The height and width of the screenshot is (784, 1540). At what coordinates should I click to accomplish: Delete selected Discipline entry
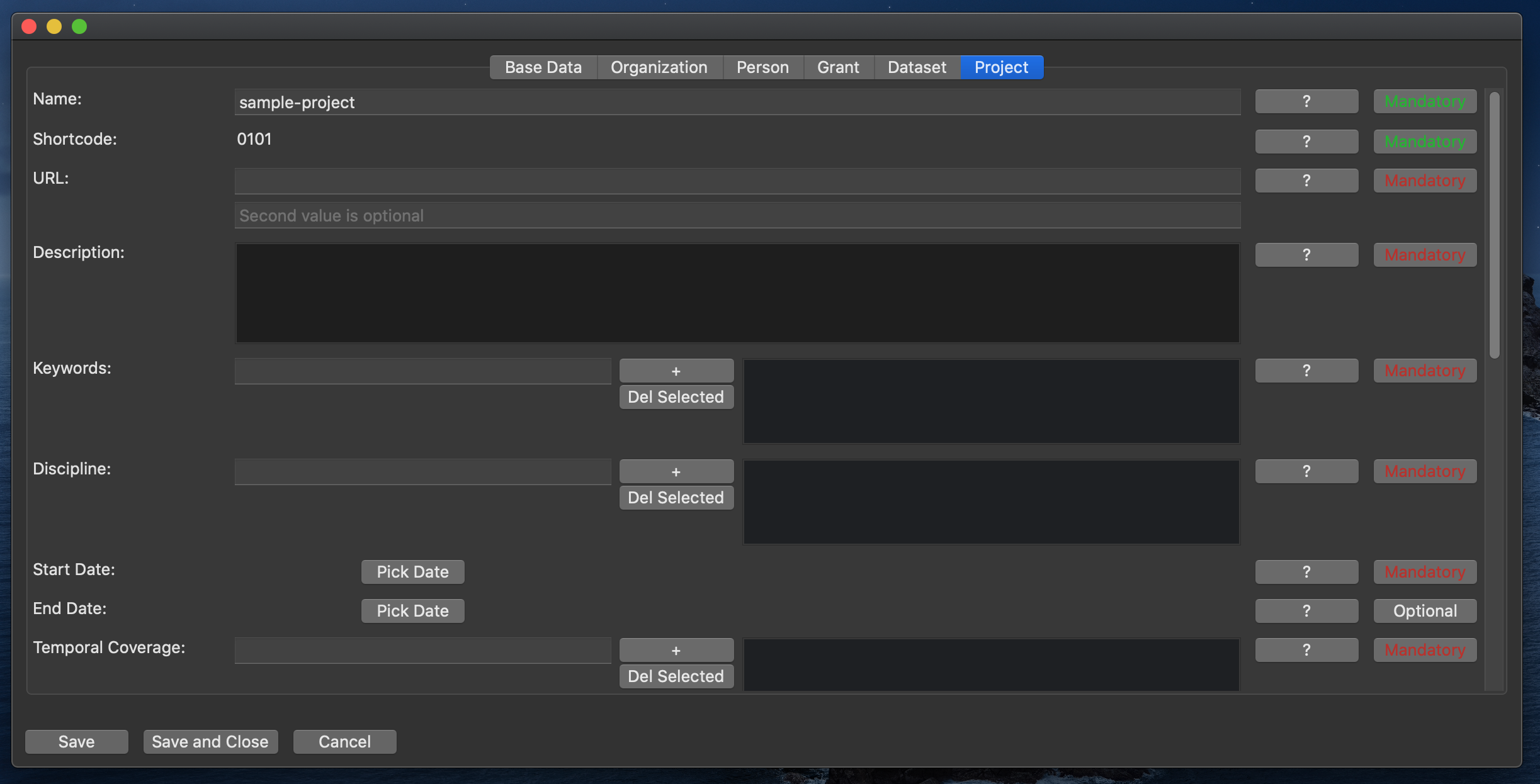click(676, 497)
